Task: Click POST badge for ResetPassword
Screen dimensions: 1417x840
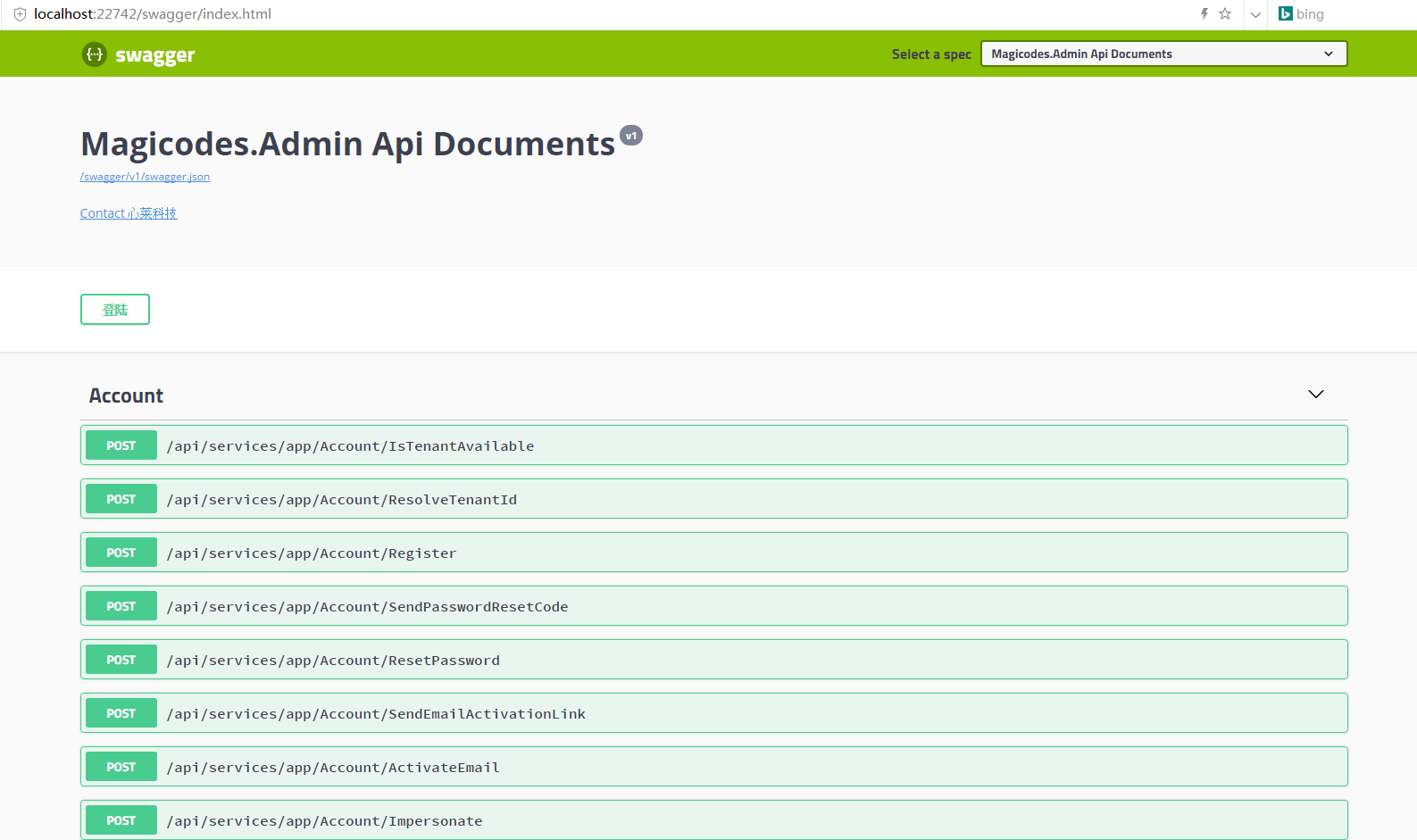Action: 121,660
